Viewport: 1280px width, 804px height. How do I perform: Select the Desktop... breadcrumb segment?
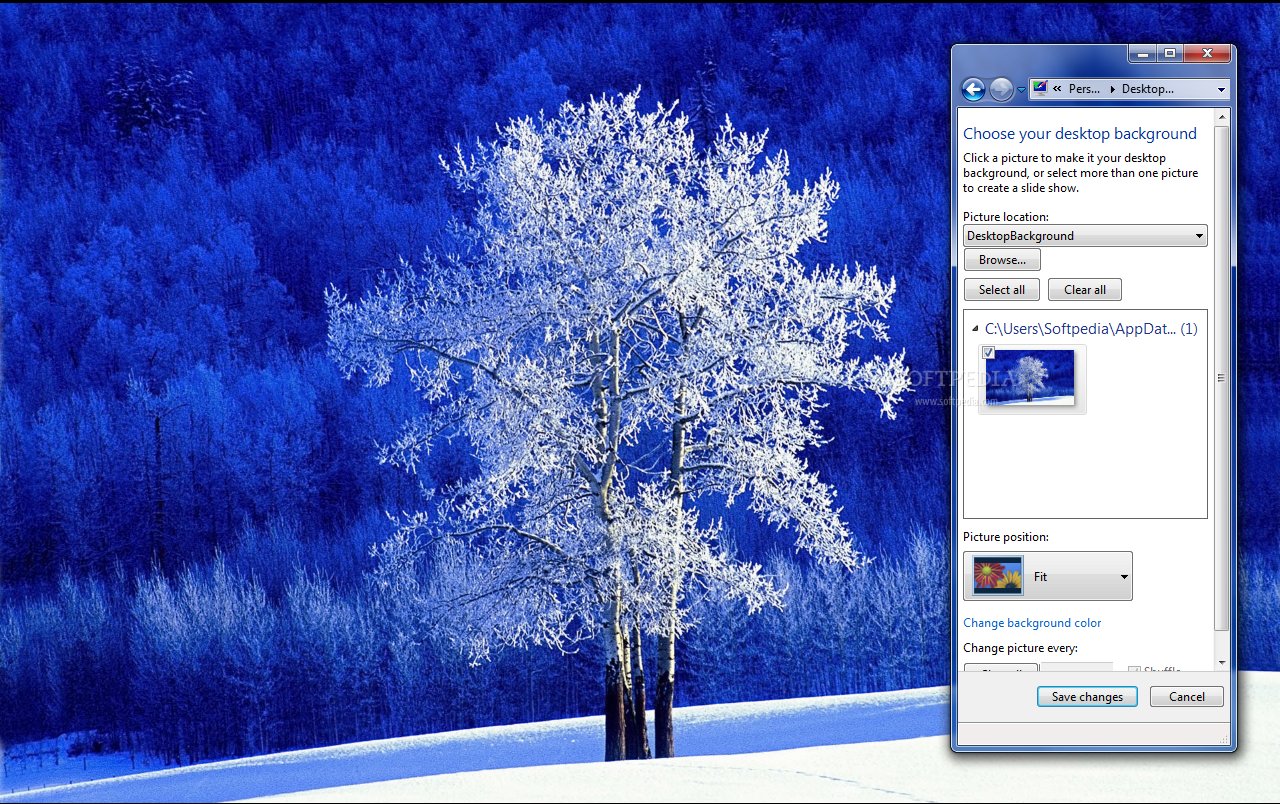click(x=1148, y=89)
